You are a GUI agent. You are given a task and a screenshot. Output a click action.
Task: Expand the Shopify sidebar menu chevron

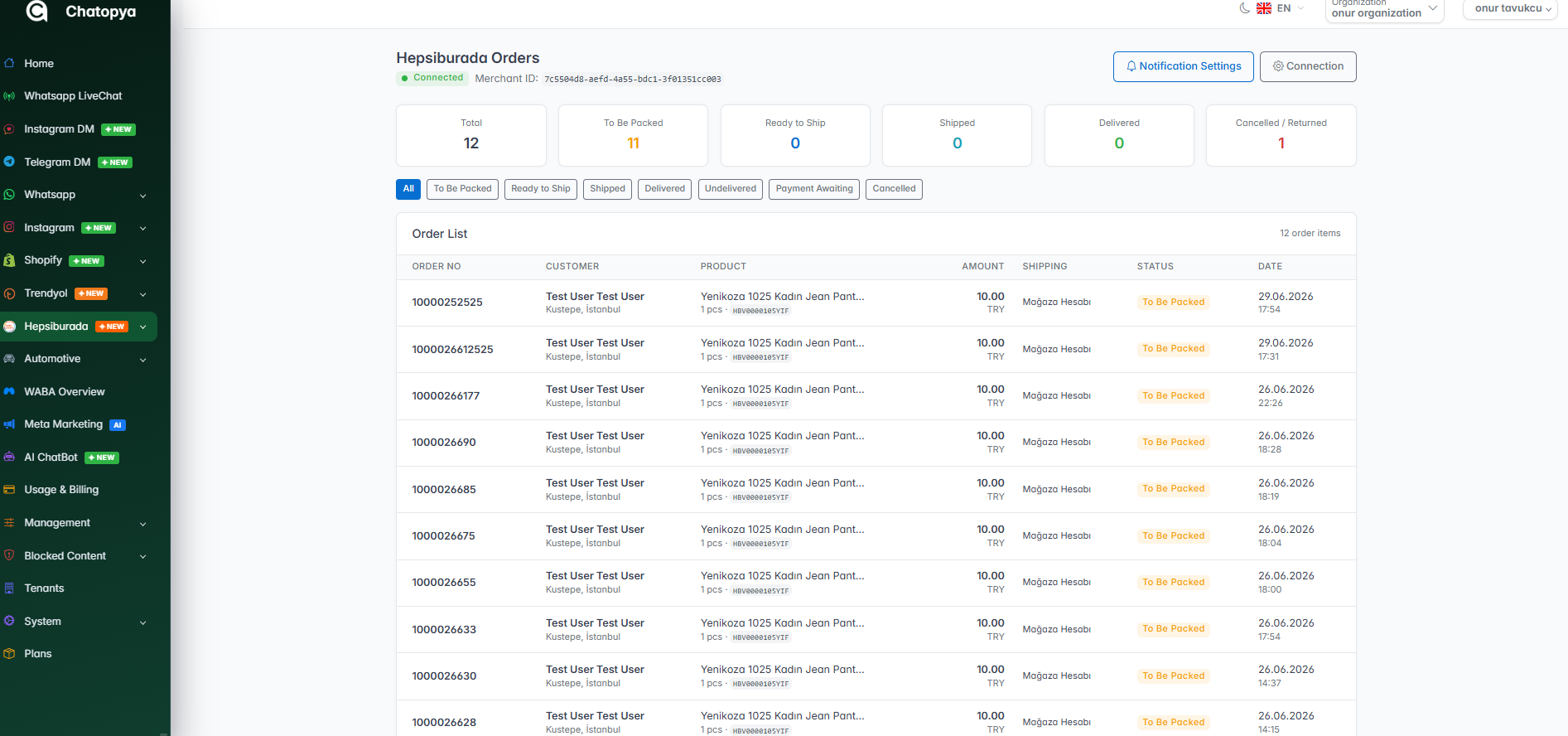(143, 261)
